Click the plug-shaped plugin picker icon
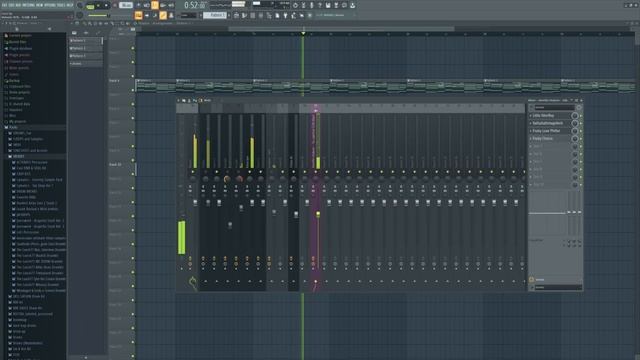 coord(285,15)
